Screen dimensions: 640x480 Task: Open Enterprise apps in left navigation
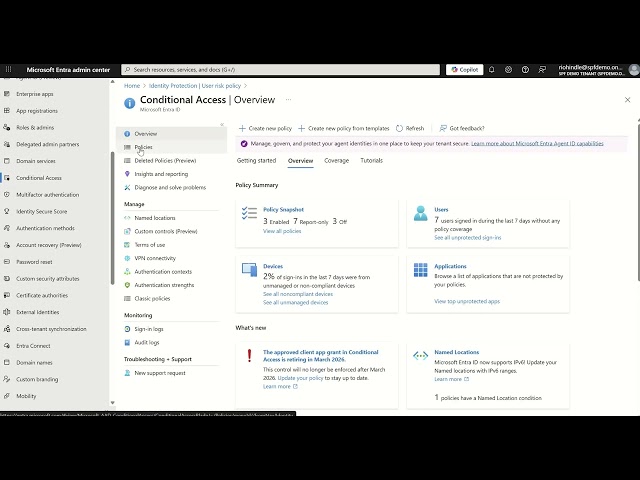35,94
